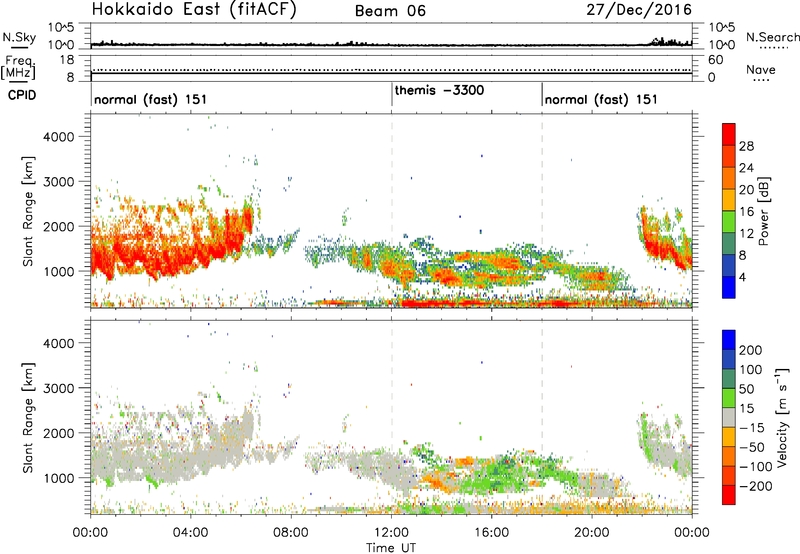Screen dimensions: 800x554
Task: Click the "-15" tick on Velocity colorbar
Action: click(752, 427)
